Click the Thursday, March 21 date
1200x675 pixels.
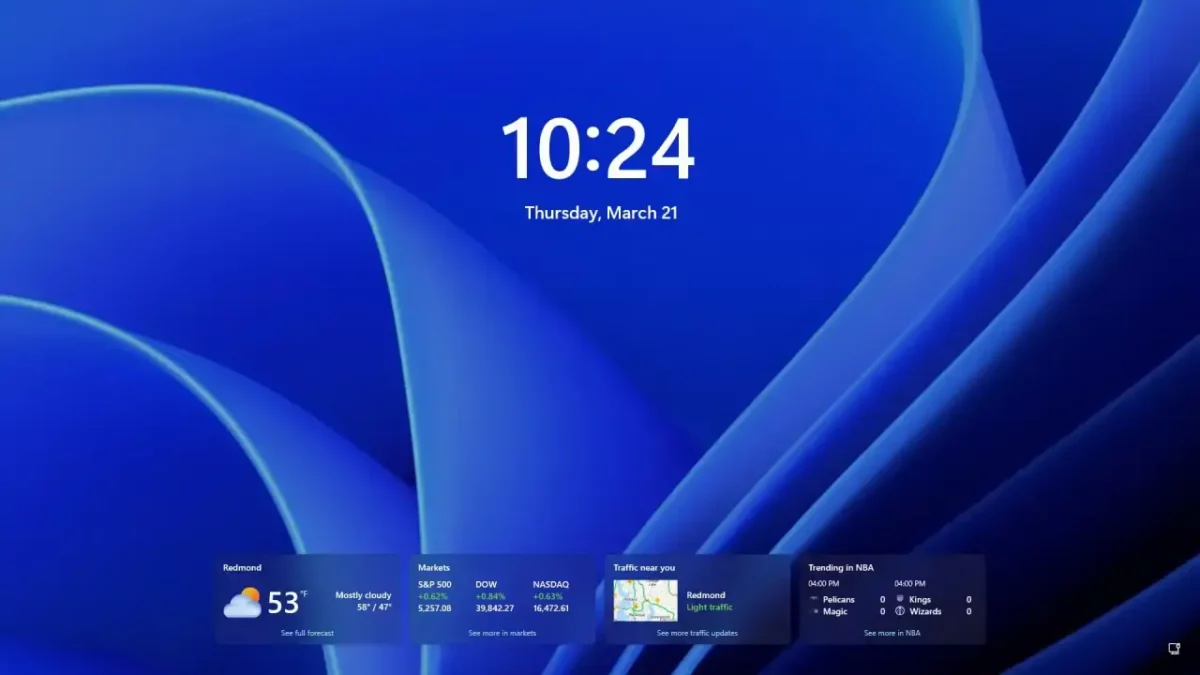(601, 213)
